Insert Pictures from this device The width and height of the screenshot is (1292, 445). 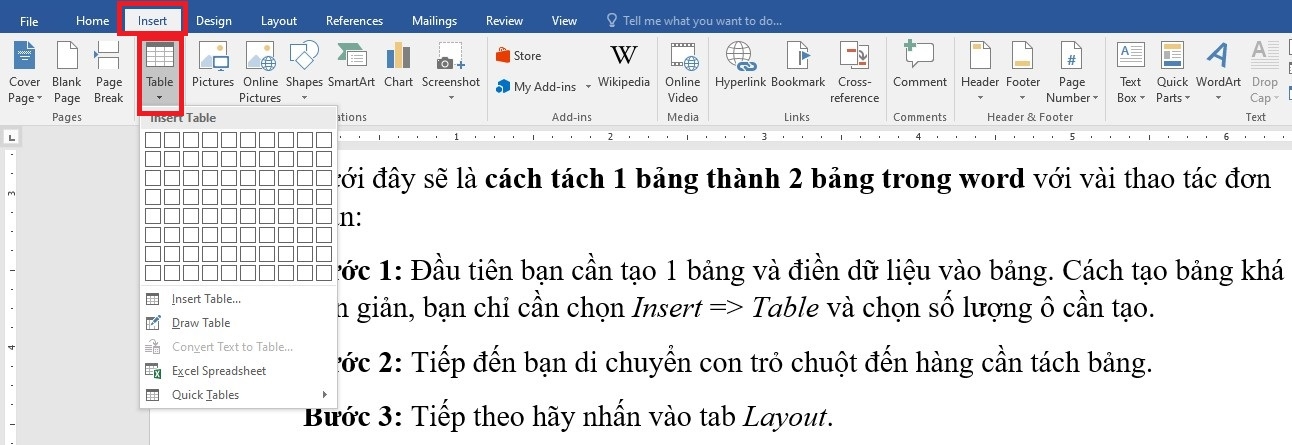tap(212, 65)
